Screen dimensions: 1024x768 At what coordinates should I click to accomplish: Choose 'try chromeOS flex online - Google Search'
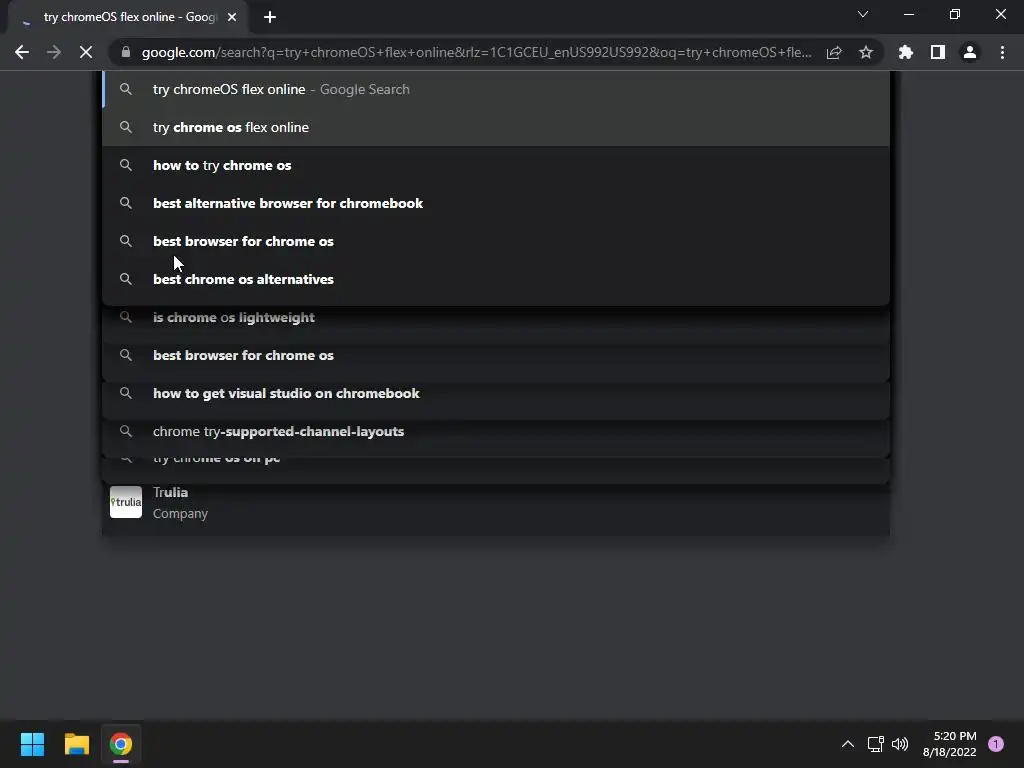tap(496, 89)
